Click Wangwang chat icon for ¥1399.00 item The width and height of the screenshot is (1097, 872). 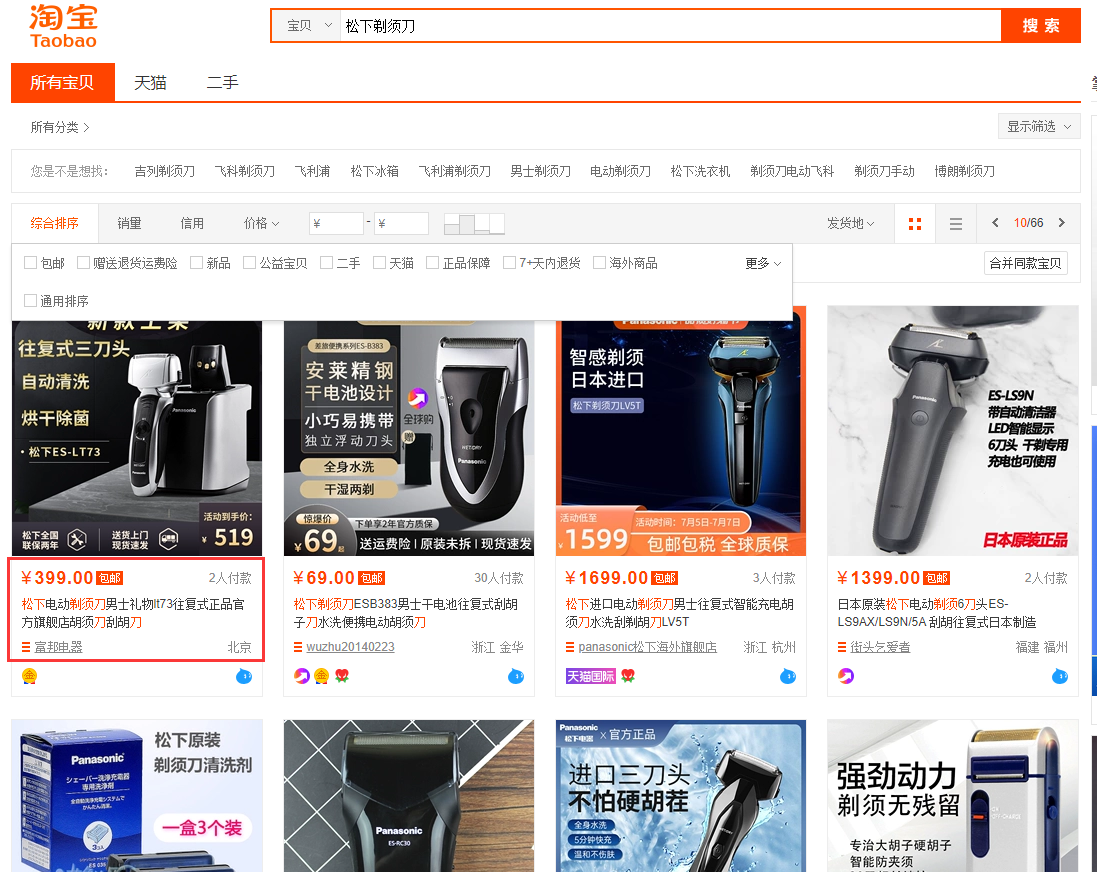[x=1060, y=676]
